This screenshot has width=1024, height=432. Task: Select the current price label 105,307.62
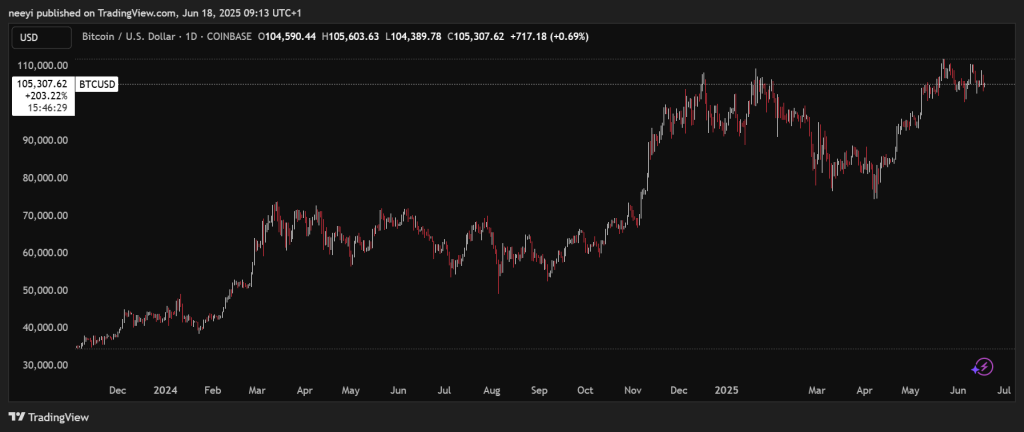(x=42, y=84)
